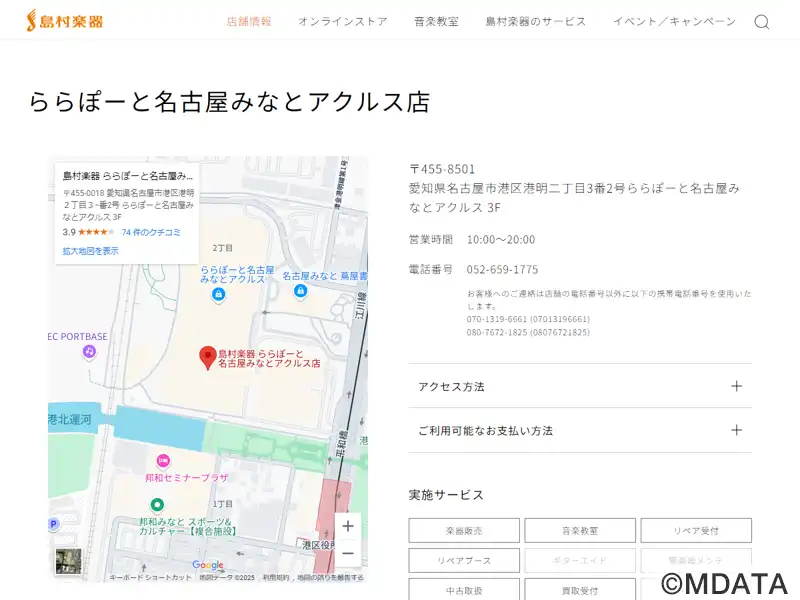This screenshot has height=600, width=800.
Task: Click the 実施サービス heading
Action: pos(446,495)
